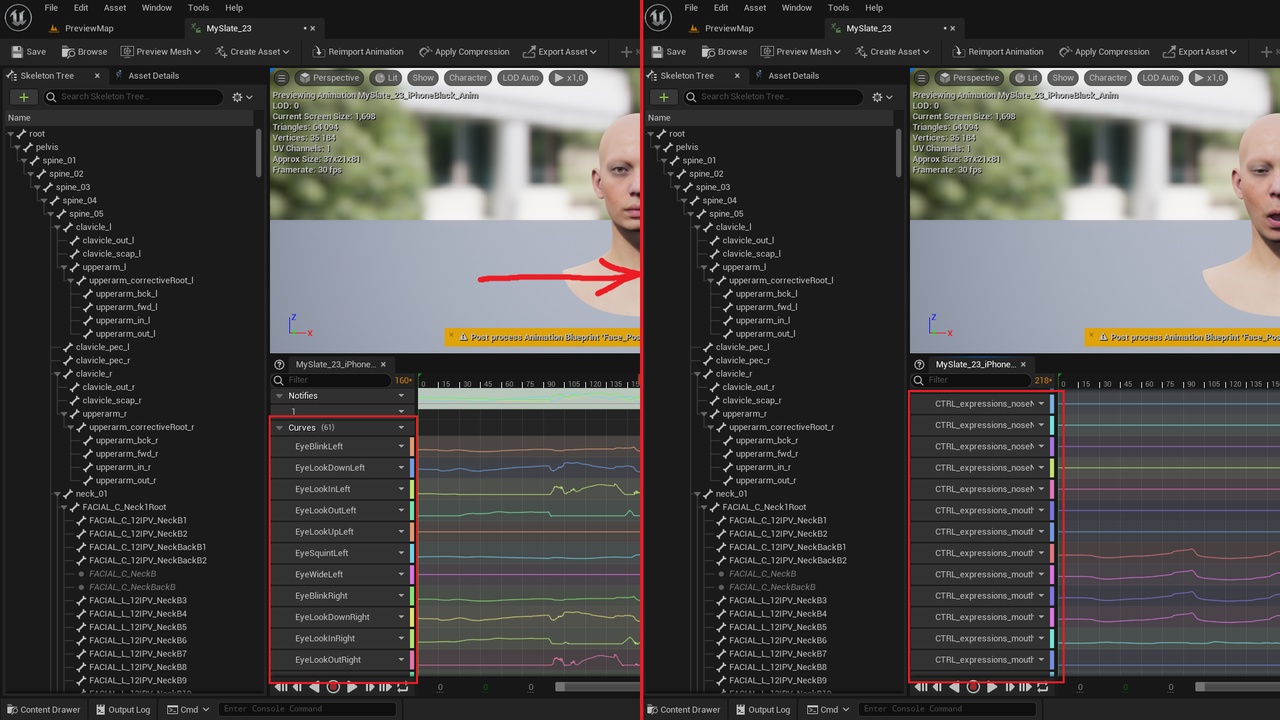
Task: Open Cmd dropdown in the right window
Action: click(829, 709)
